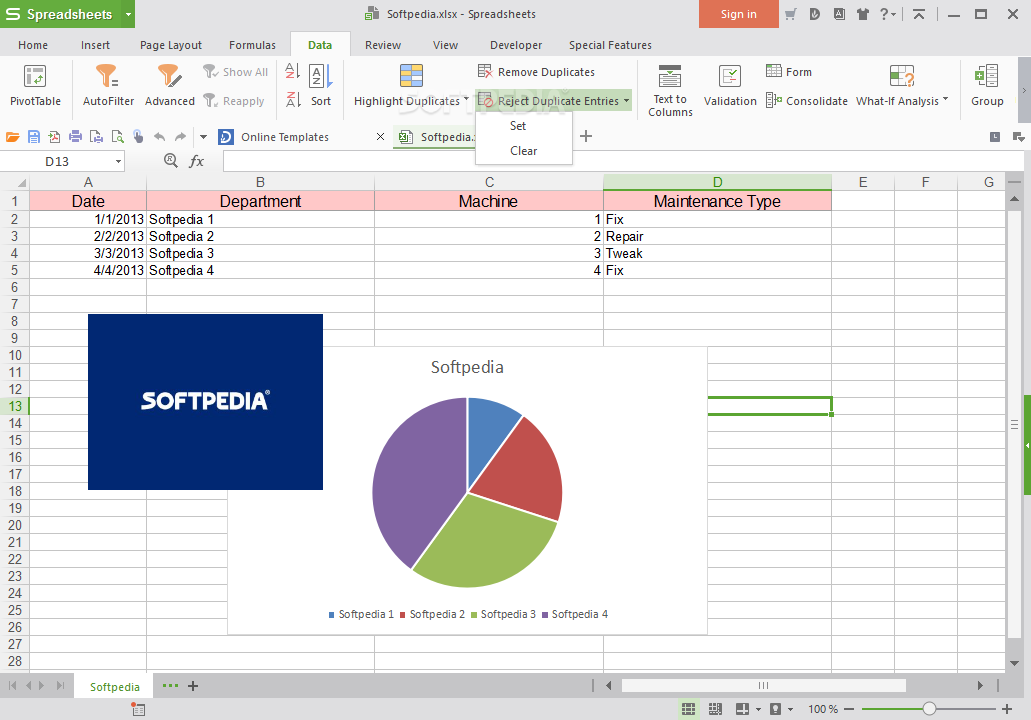The width and height of the screenshot is (1031, 720).
Task: Open the Online Templates document tab
Action: tap(285, 137)
